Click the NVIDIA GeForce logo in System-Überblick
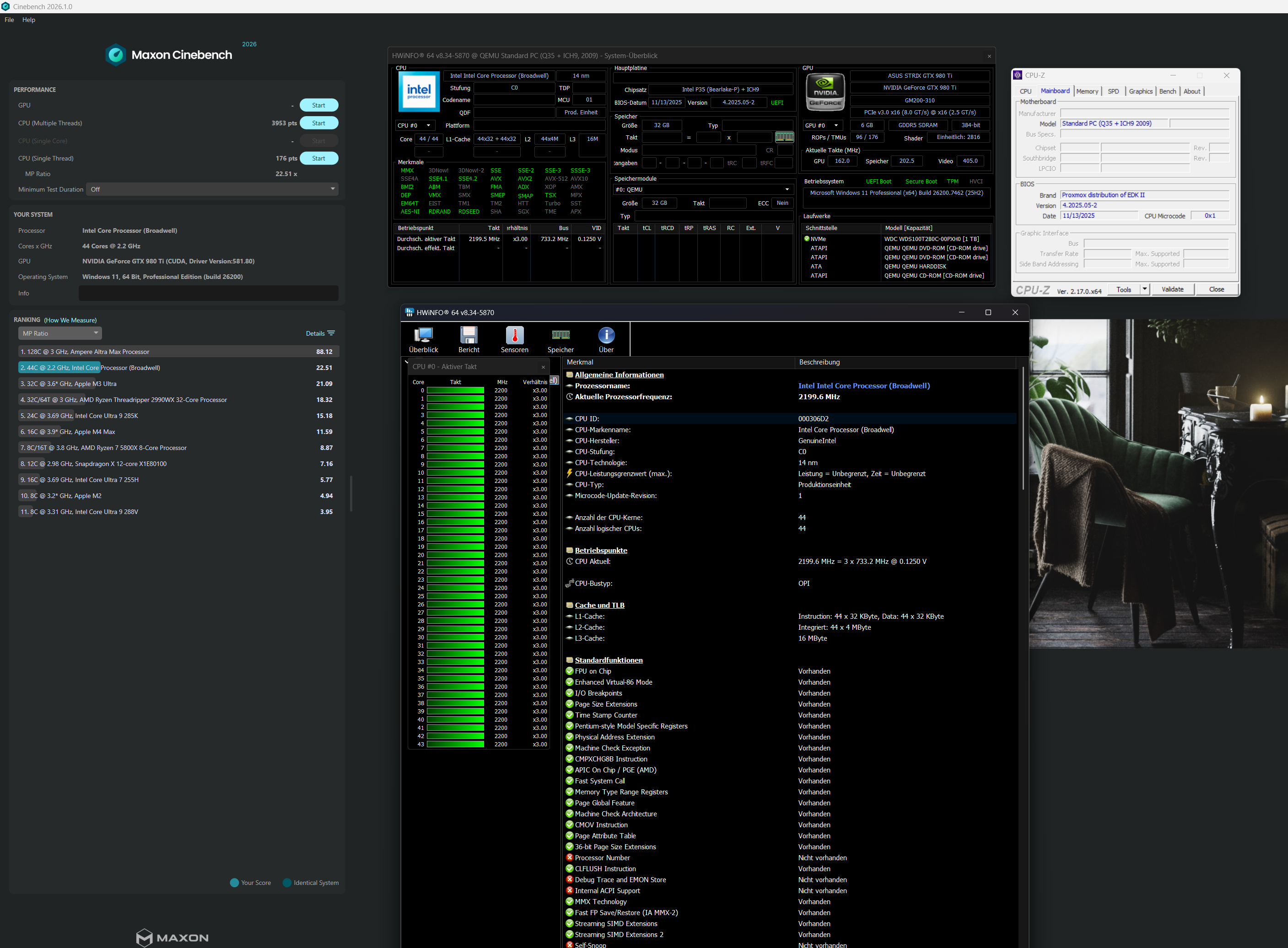 (x=825, y=92)
